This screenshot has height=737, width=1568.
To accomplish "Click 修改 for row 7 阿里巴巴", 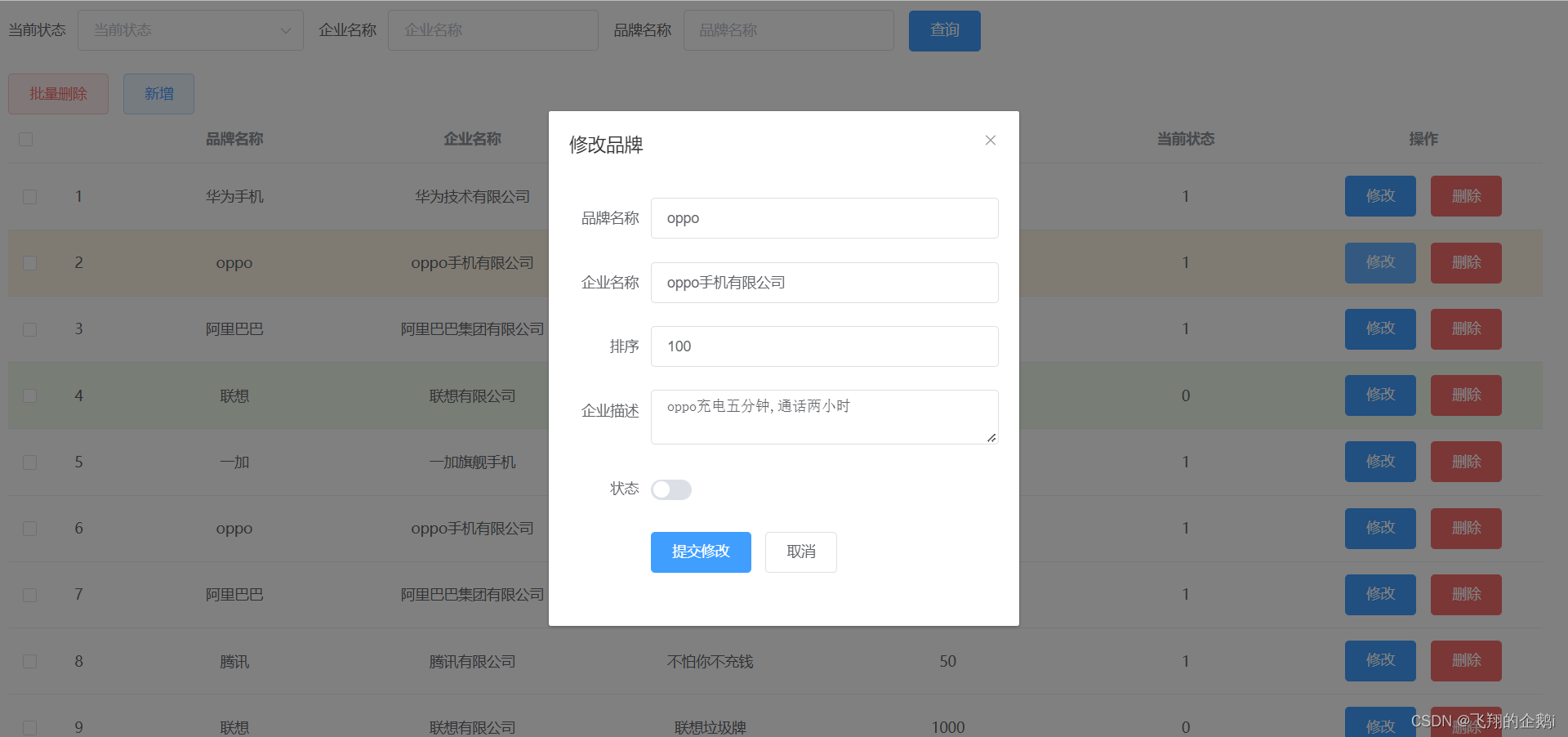I will pyautogui.click(x=1380, y=595).
